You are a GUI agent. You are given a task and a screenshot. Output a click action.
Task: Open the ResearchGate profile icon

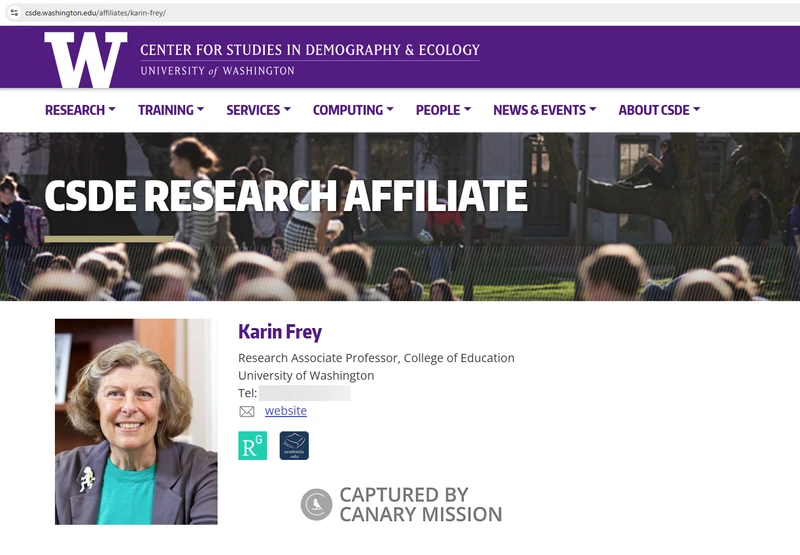(x=253, y=445)
